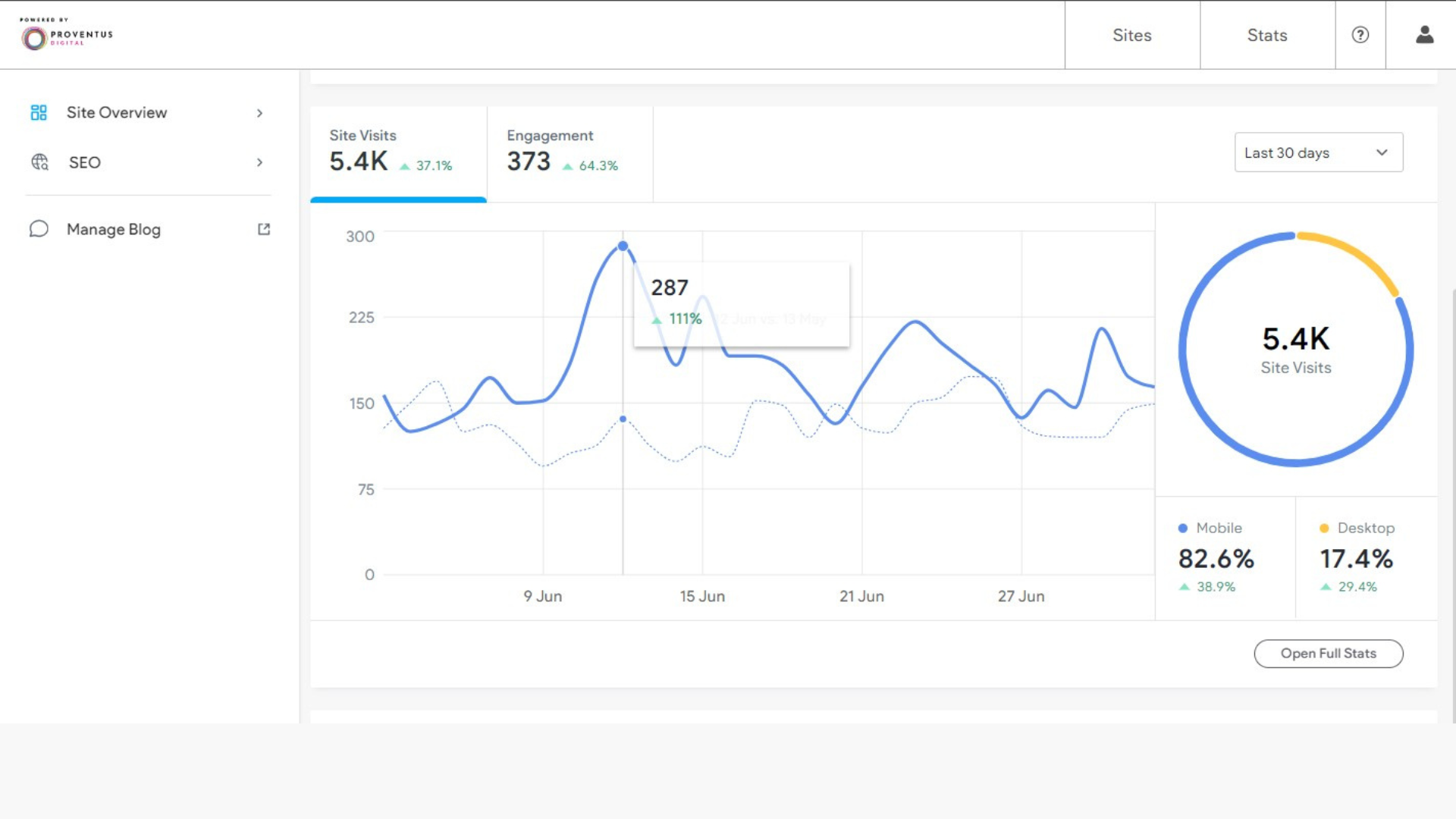This screenshot has height=819, width=1456.
Task: Click the Manage Blog chat bubble icon
Action: pos(39,229)
